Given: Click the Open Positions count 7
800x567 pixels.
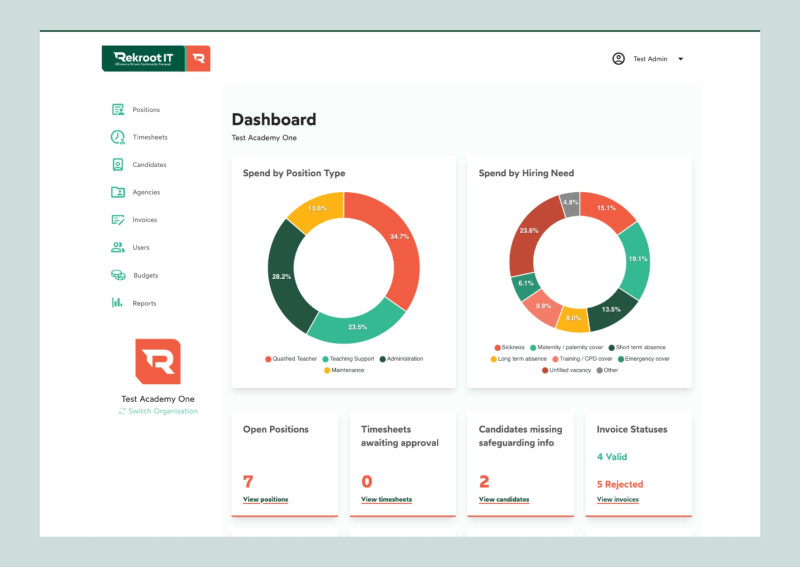Looking at the screenshot, I should [248, 481].
